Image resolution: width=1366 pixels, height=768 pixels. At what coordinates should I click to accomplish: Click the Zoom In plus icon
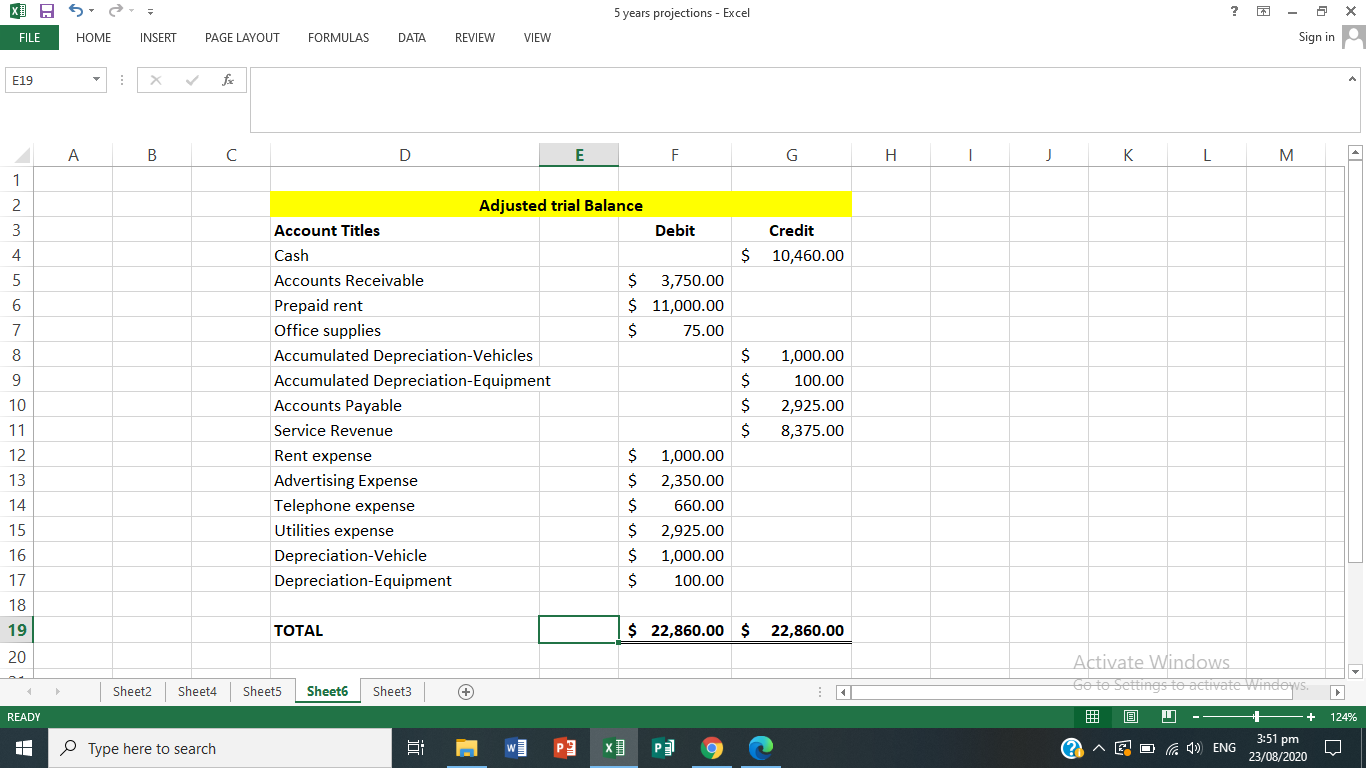tap(1311, 717)
